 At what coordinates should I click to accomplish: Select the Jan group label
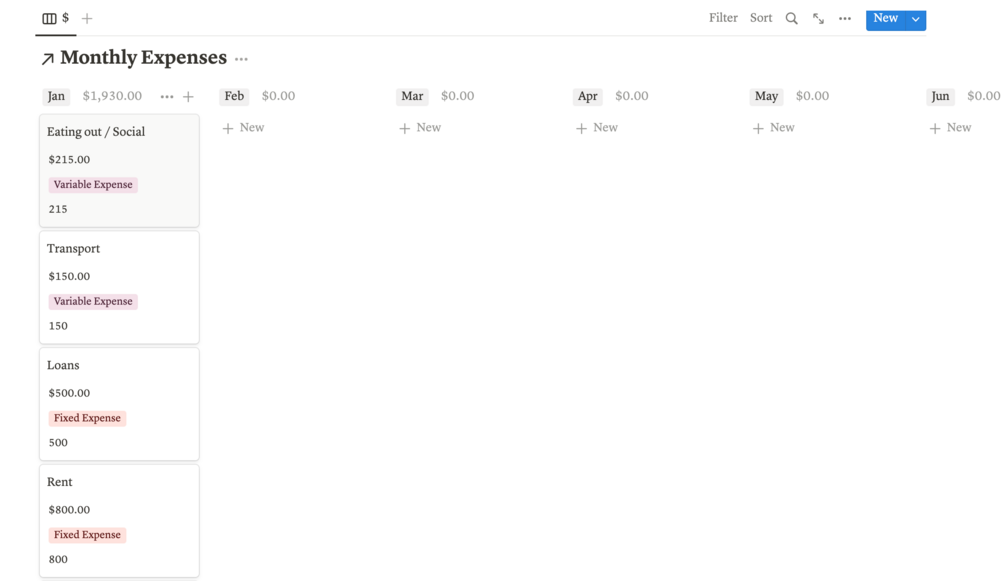(x=56, y=96)
